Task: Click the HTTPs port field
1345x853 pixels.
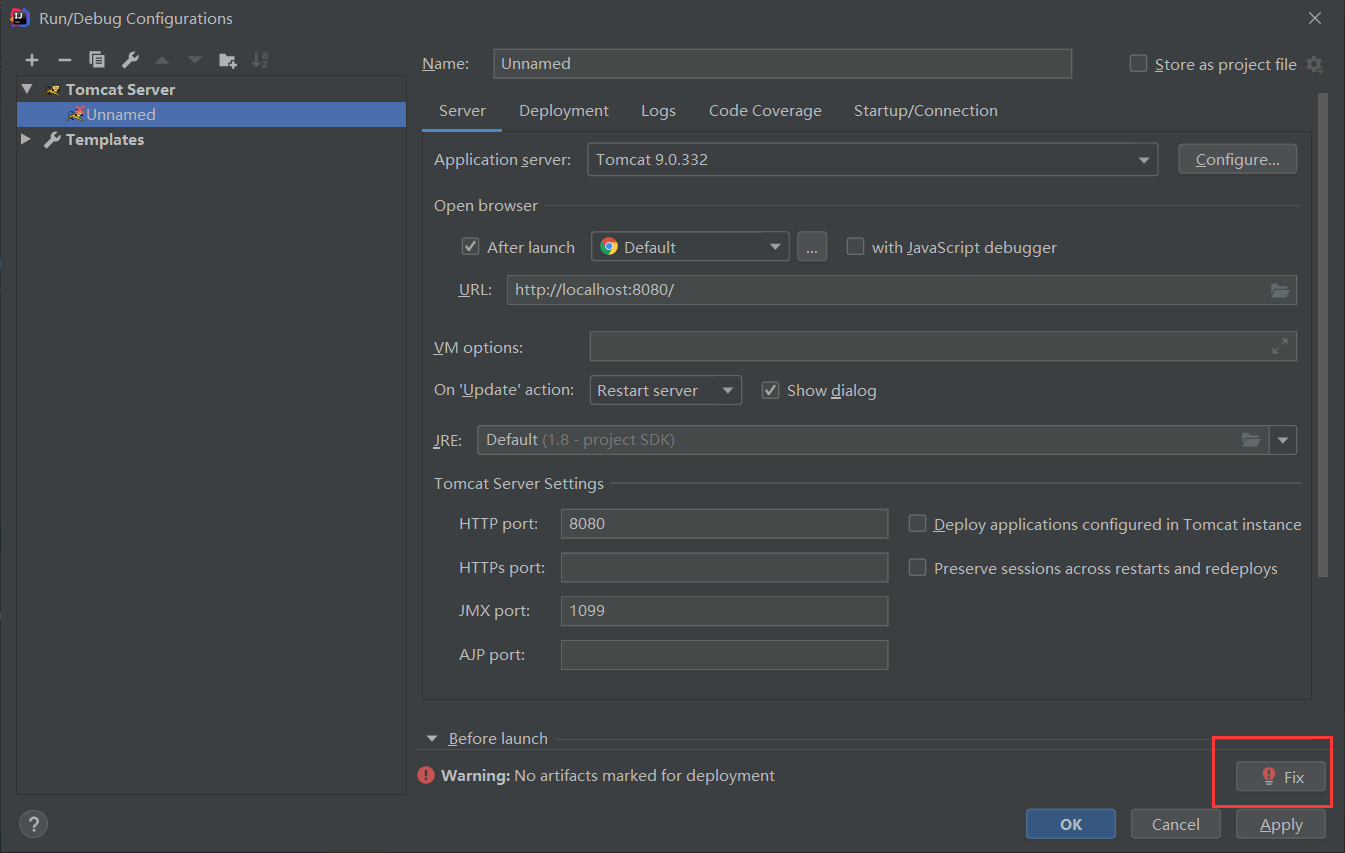Action: click(x=724, y=567)
